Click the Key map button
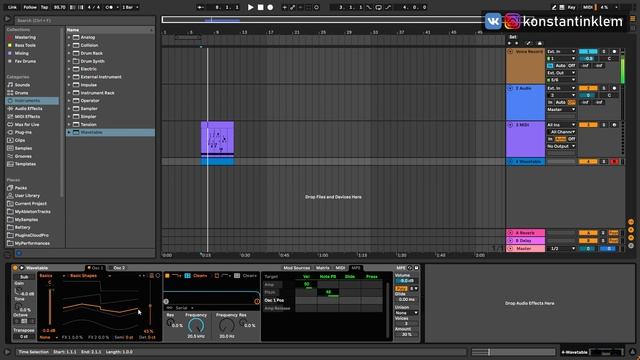Screen dimensions: 640x360 (x=571, y=7)
